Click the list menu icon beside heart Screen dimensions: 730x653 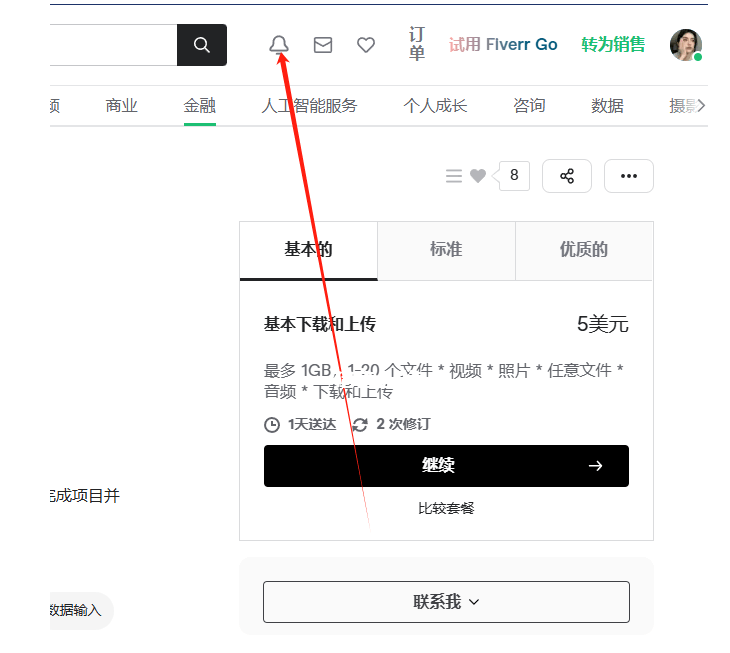[x=454, y=176]
